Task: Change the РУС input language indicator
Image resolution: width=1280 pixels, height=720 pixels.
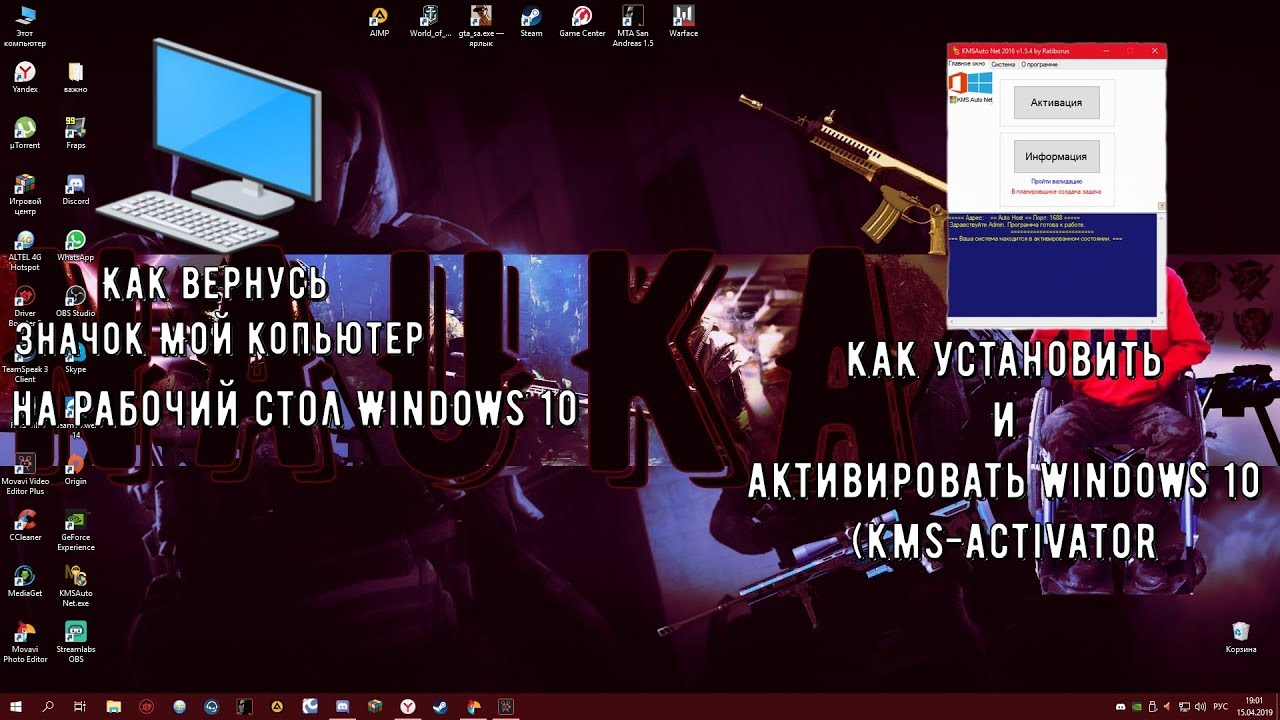Action: pos(1221,706)
